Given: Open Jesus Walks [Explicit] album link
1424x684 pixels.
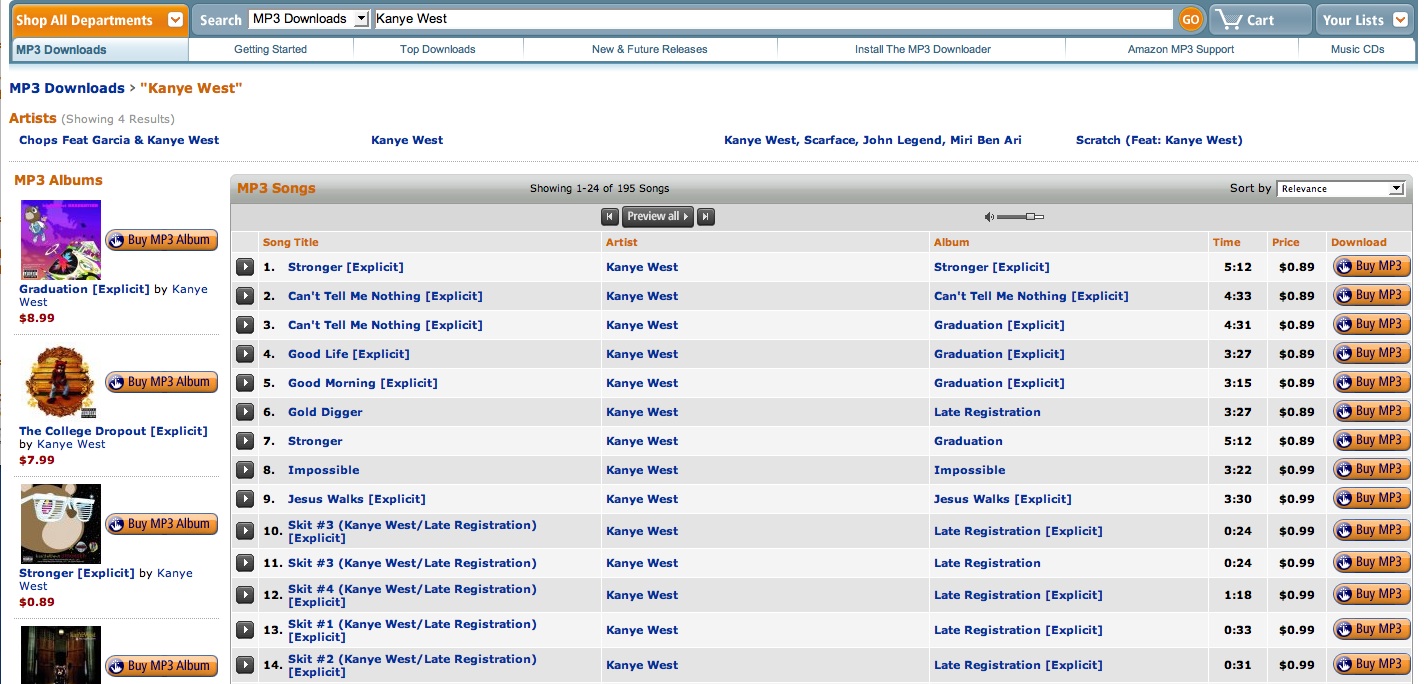Looking at the screenshot, I should [x=1002, y=499].
